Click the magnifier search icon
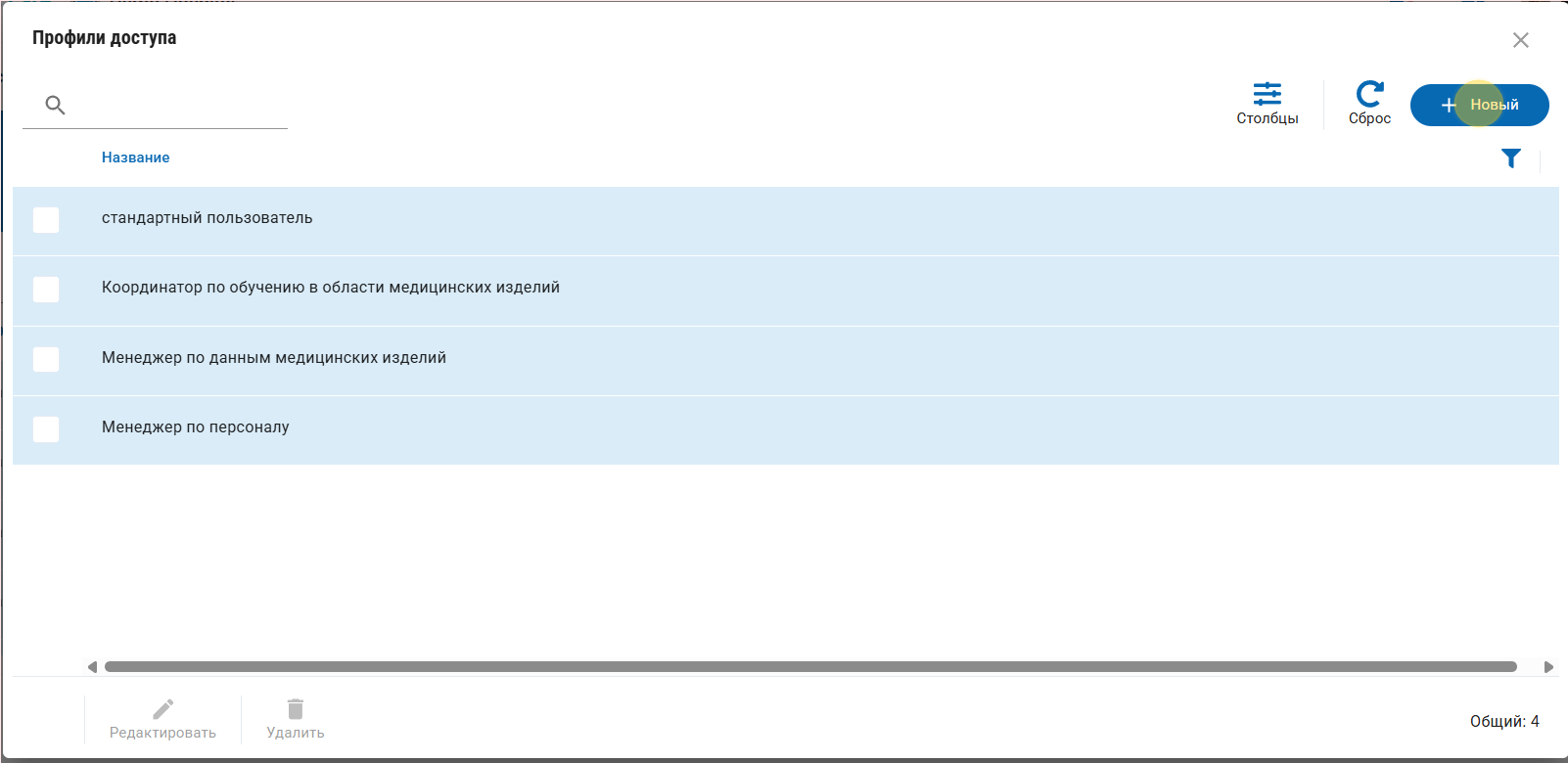The height and width of the screenshot is (763, 1568). [55, 105]
